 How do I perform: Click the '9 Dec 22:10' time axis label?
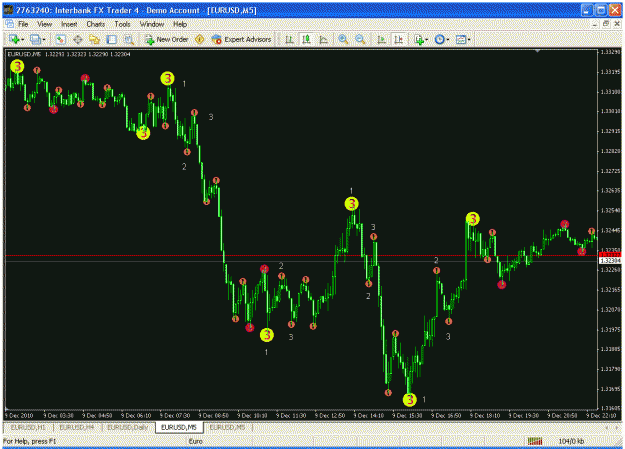pyautogui.click(x=601, y=416)
